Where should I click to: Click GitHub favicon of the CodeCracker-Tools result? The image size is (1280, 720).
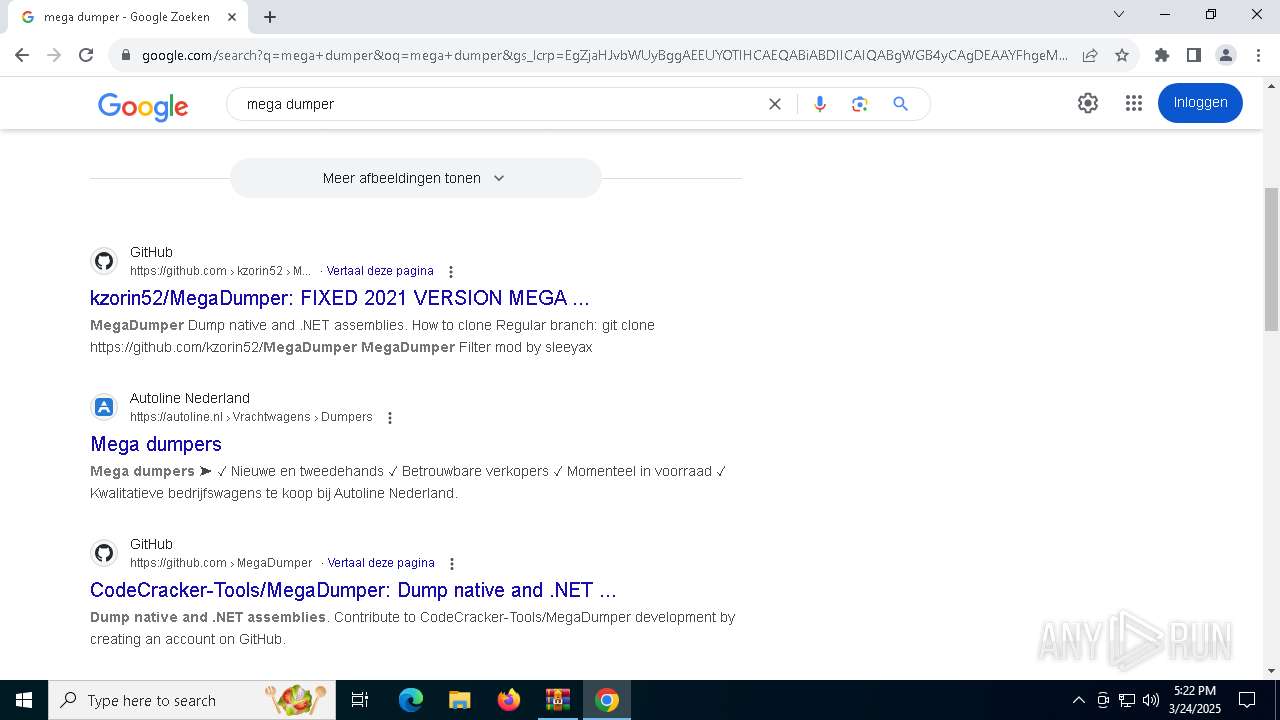click(x=104, y=554)
